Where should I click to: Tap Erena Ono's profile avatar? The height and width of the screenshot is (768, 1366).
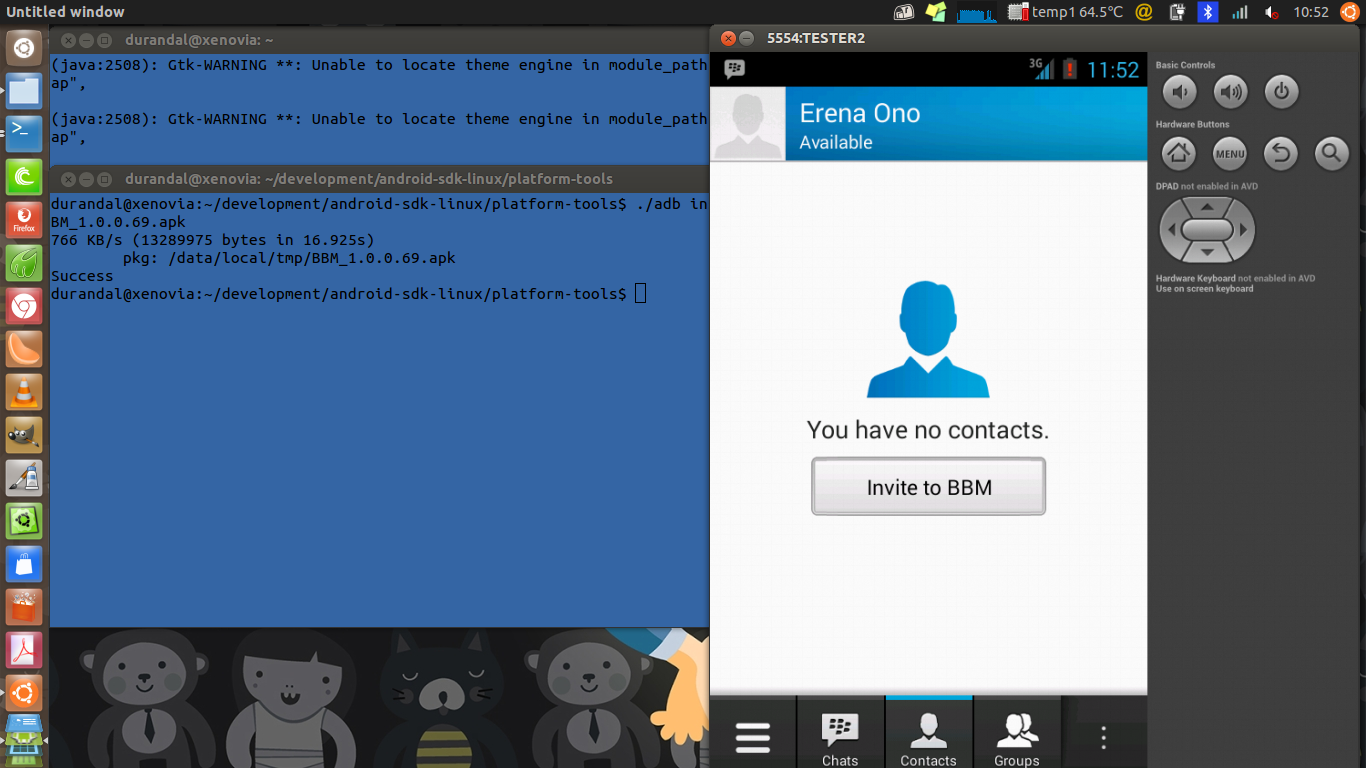[x=748, y=124]
